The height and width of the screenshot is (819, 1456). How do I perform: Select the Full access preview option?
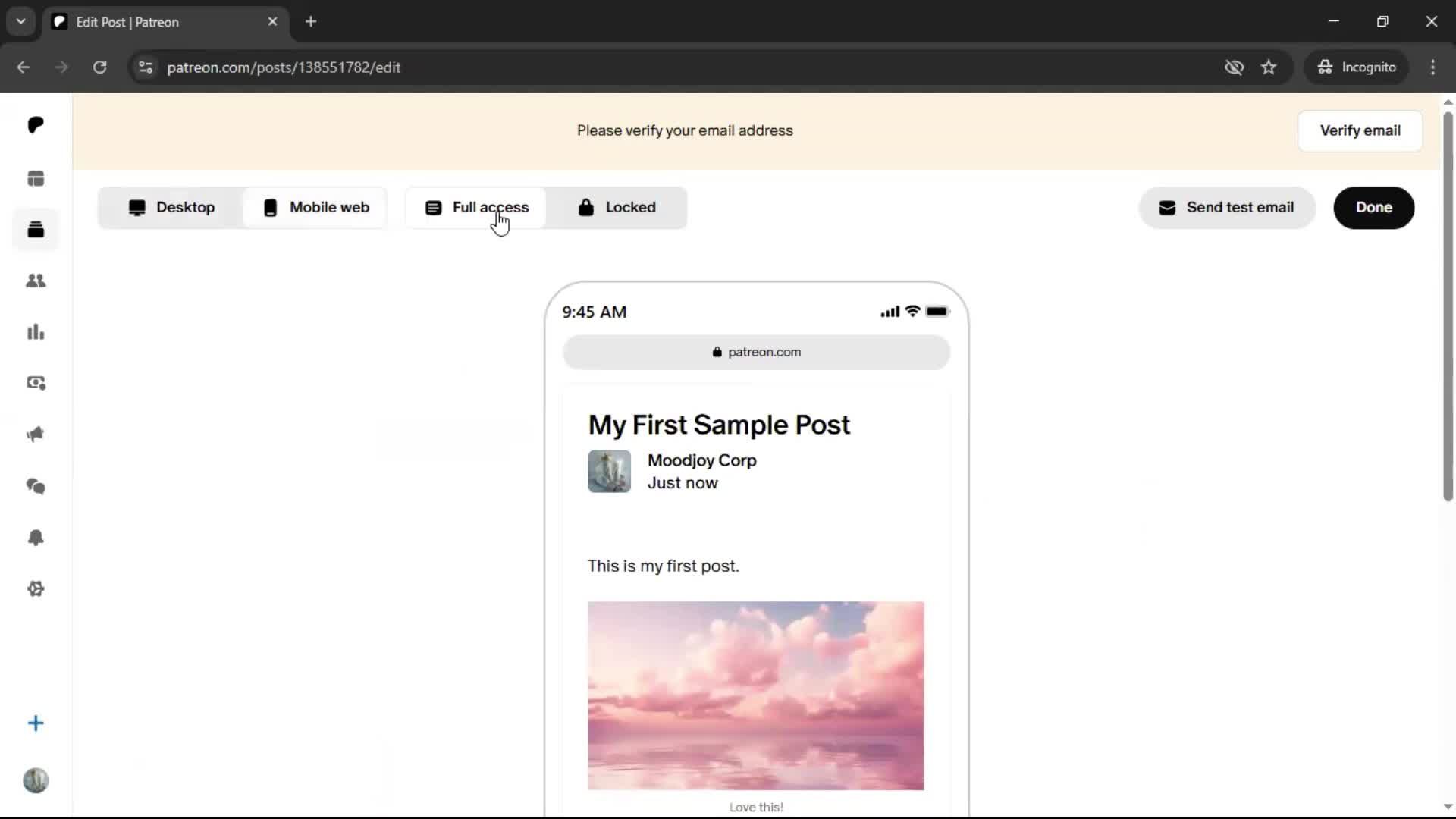click(x=476, y=208)
